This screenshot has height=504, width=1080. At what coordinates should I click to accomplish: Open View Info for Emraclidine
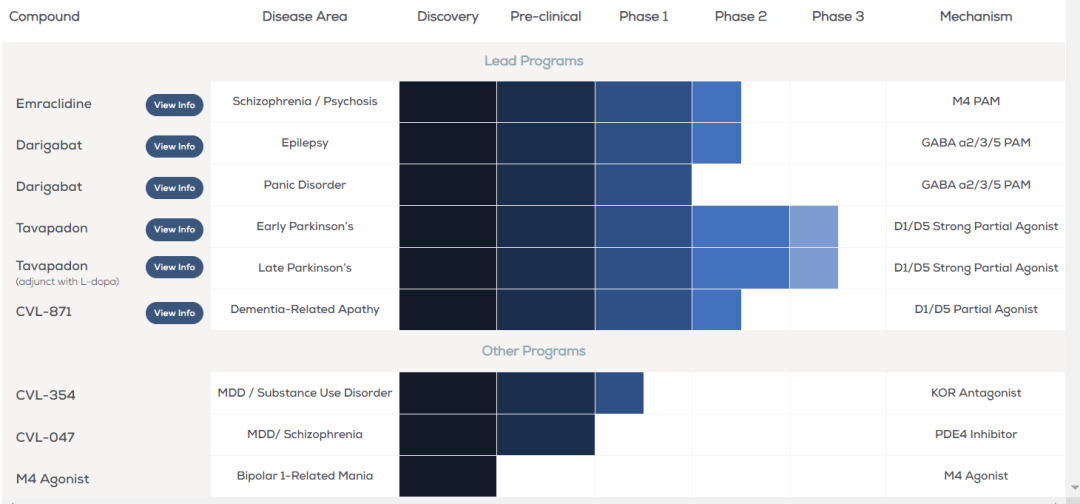[174, 105]
